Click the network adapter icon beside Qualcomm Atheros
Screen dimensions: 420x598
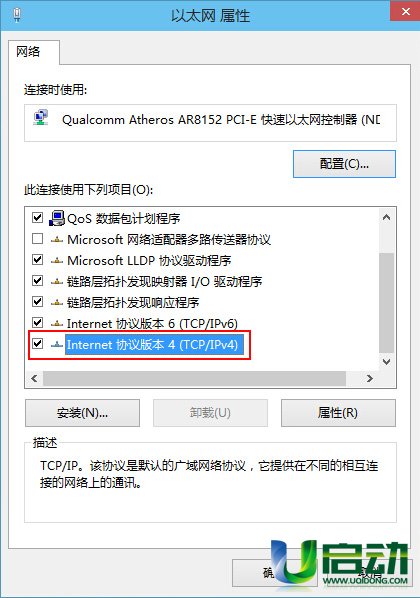[x=41, y=117]
